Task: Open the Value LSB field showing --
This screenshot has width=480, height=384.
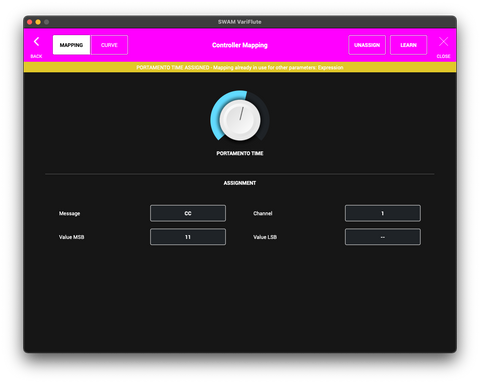Action: [x=383, y=237]
